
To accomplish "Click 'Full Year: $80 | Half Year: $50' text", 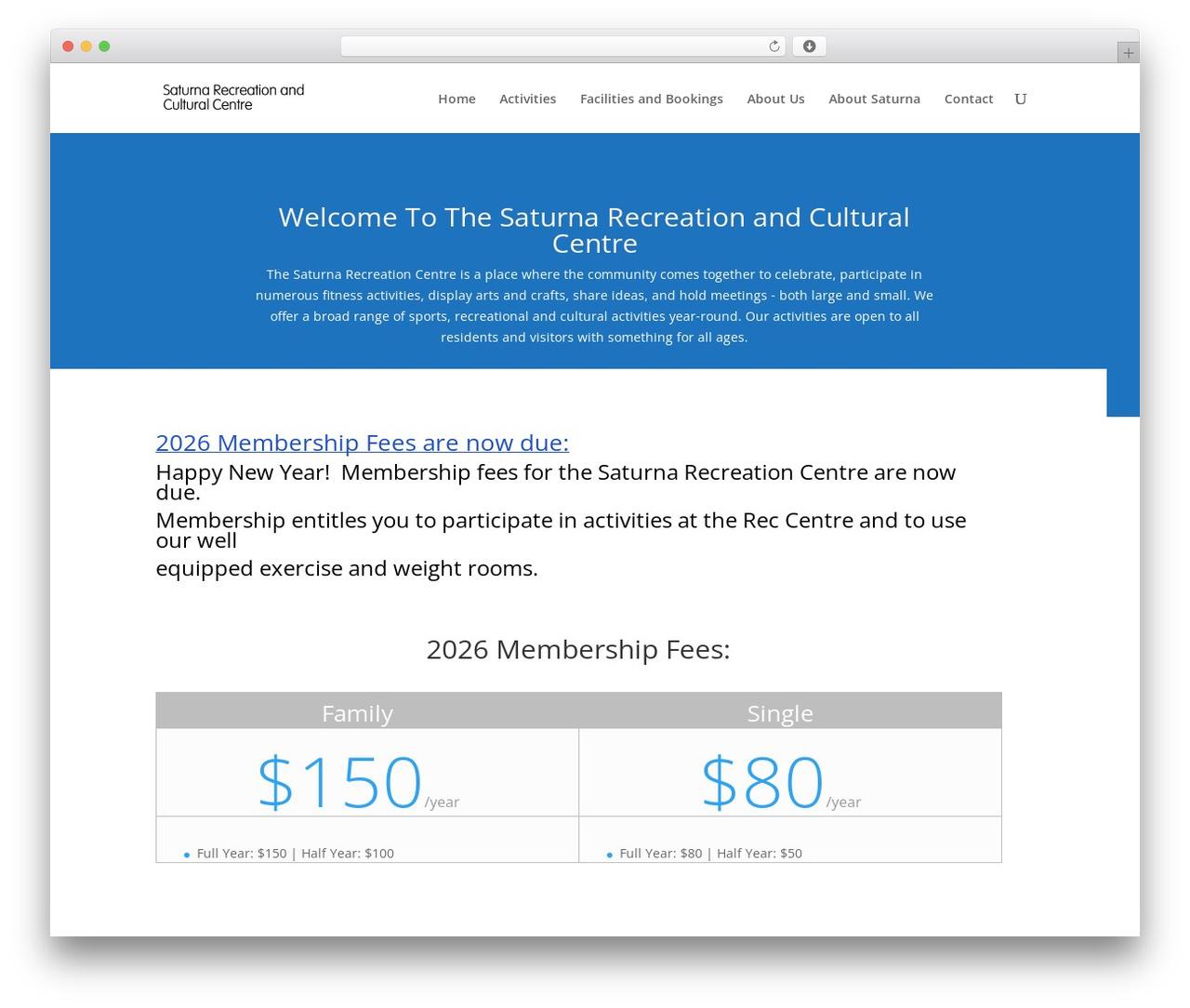I will tap(710, 854).
